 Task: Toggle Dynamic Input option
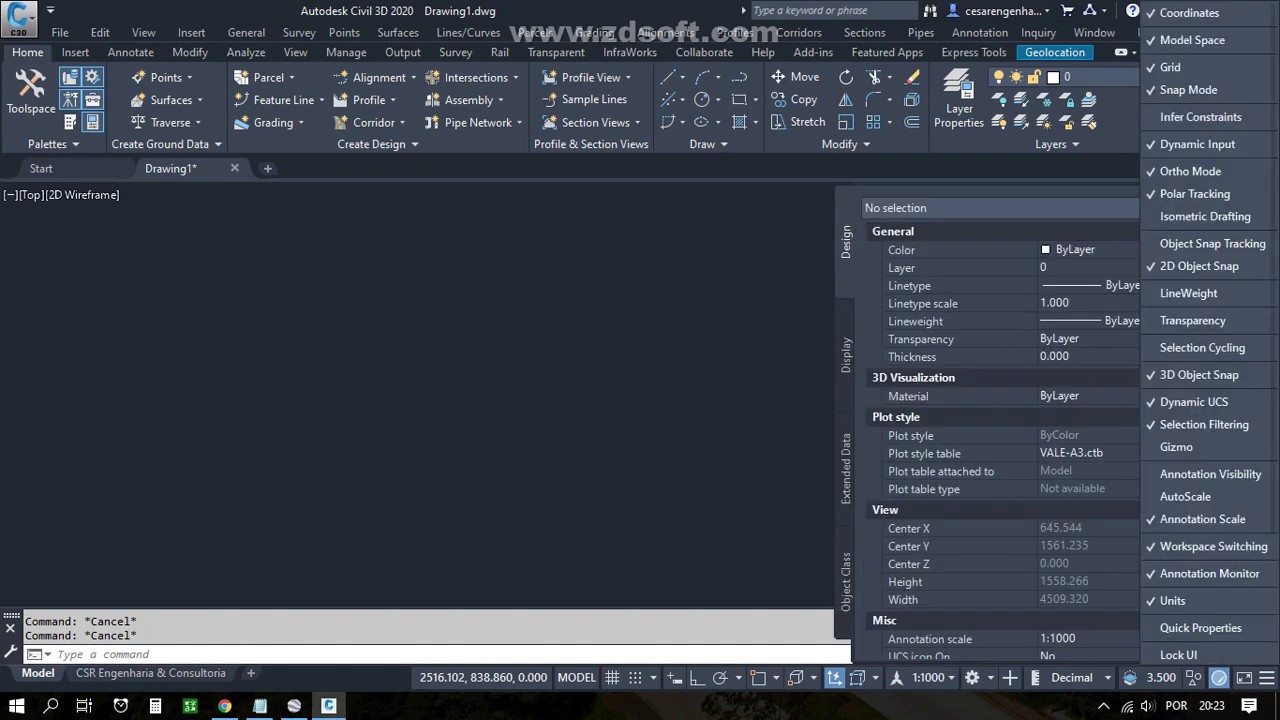(x=1197, y=144)
